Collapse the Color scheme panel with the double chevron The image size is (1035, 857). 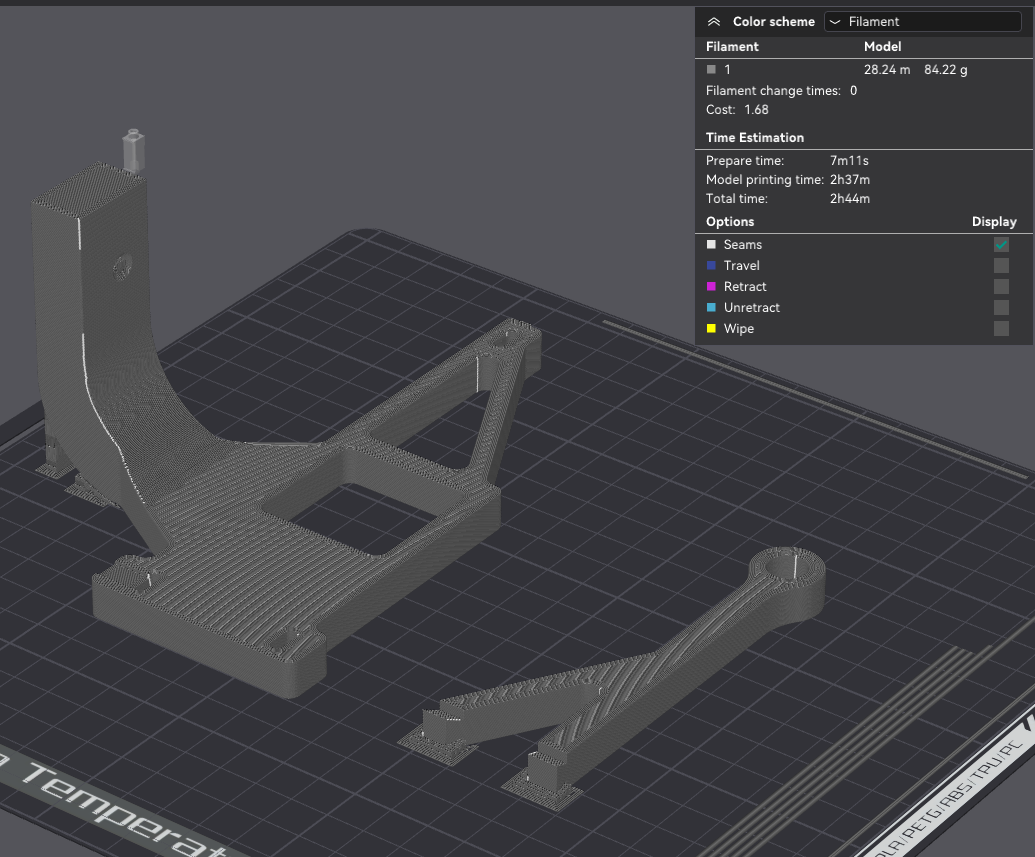pos(714,21)
